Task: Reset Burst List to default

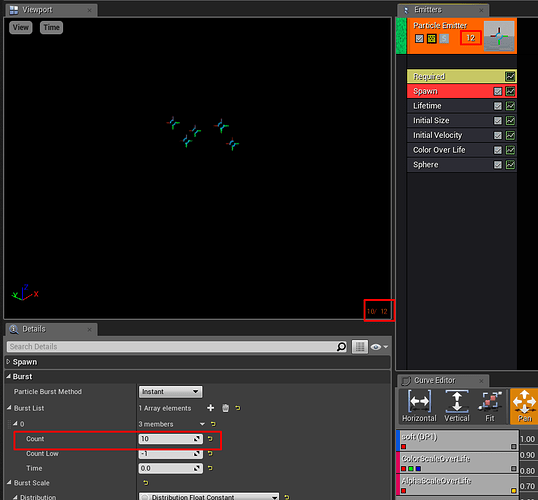Action: (x=238, y=408)
